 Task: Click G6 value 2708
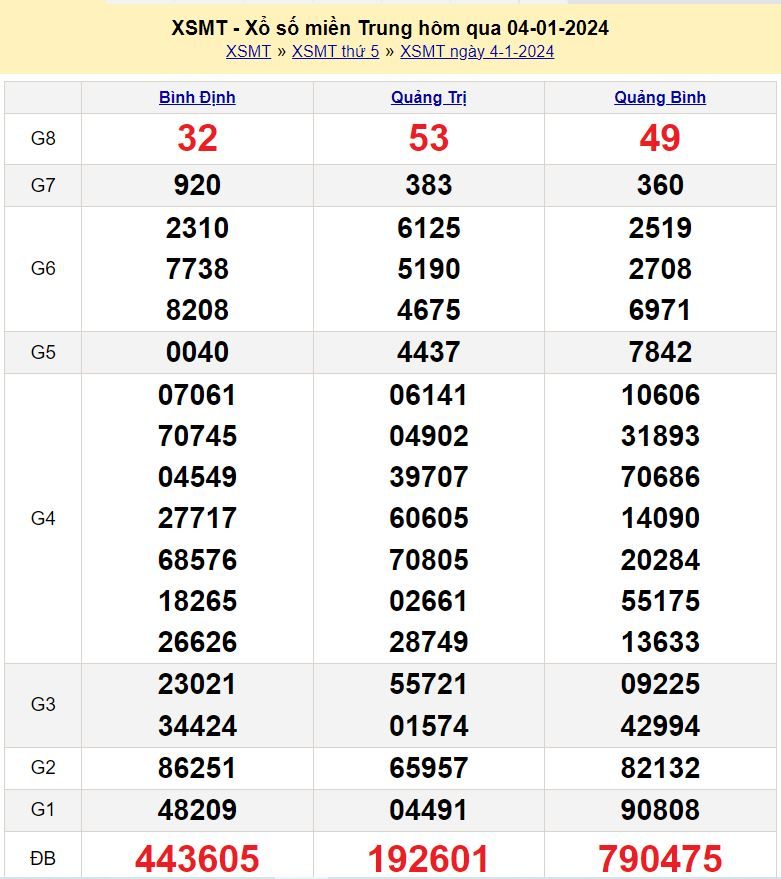660,269
